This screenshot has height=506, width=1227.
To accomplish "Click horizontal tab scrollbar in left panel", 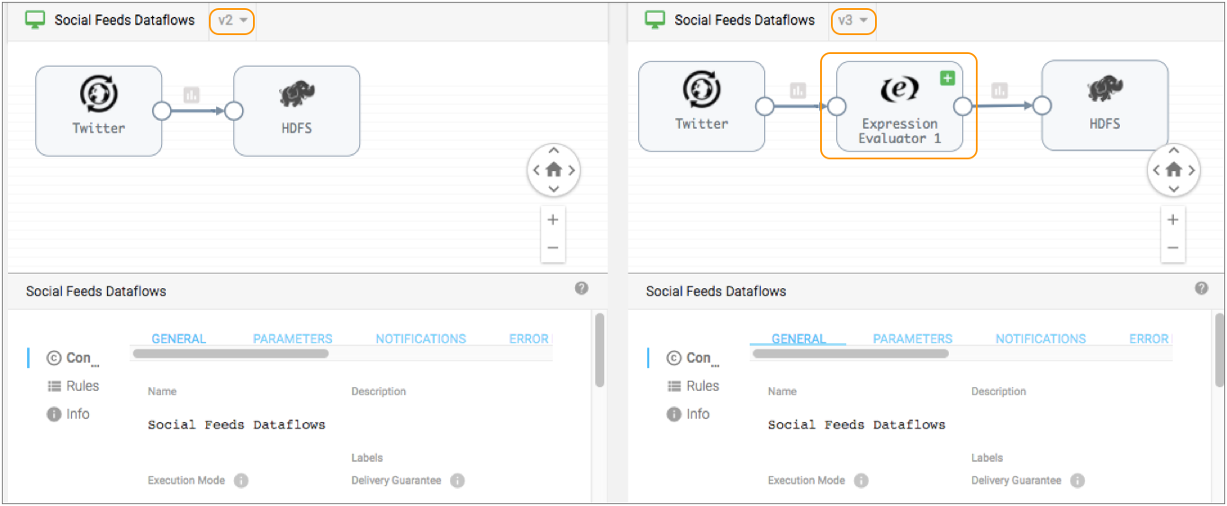I will coord(231,353).
